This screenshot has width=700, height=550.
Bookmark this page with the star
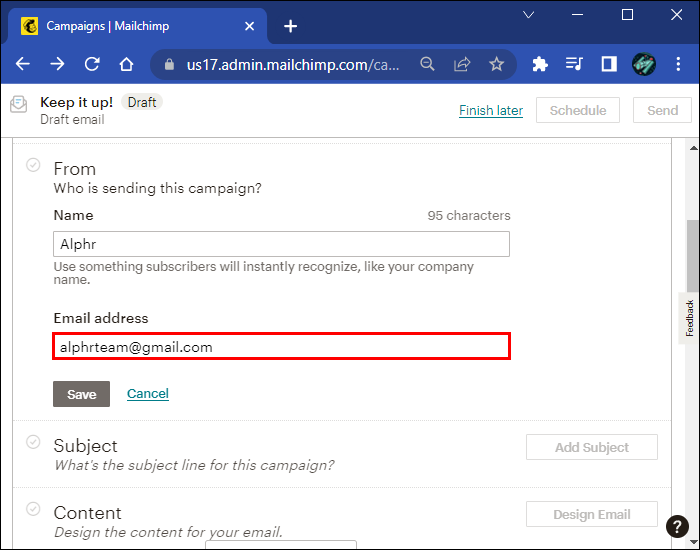[496, 64]
